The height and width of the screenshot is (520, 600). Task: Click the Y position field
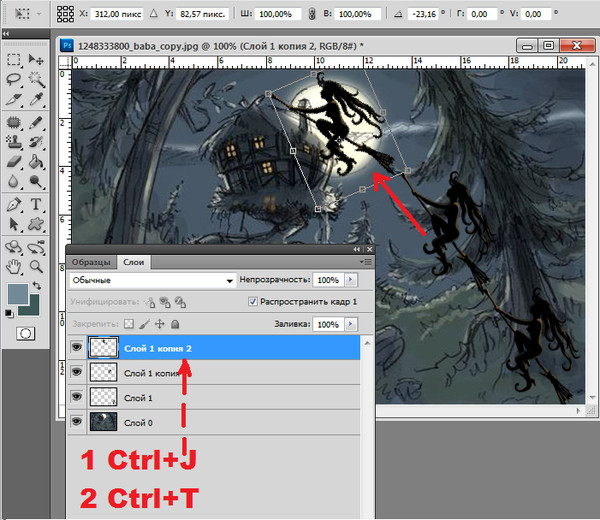[202, 14]
